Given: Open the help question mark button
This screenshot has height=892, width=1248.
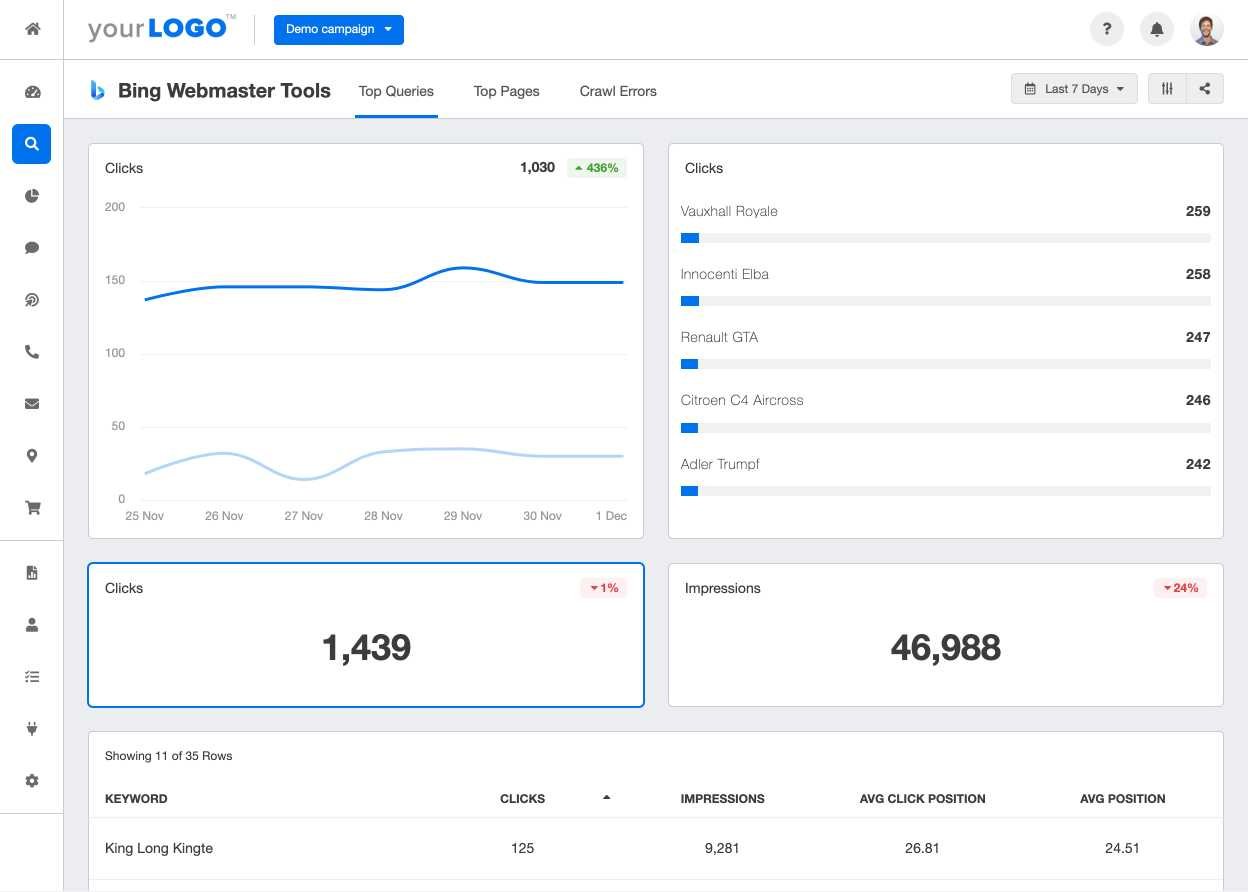Looking at the screenshot, I should click(1106, 29).
